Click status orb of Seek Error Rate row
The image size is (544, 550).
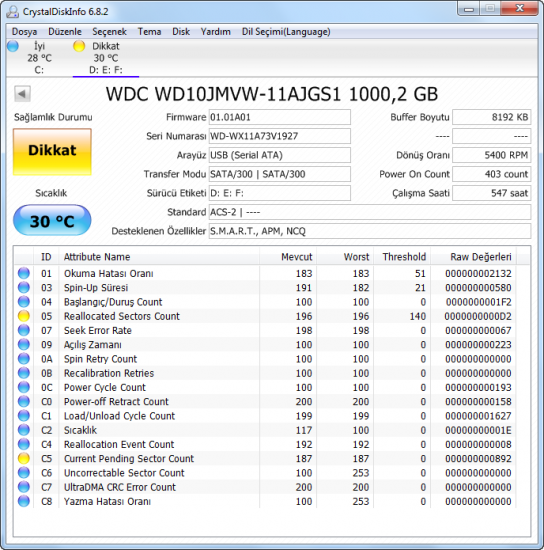[x=24, y=330]
